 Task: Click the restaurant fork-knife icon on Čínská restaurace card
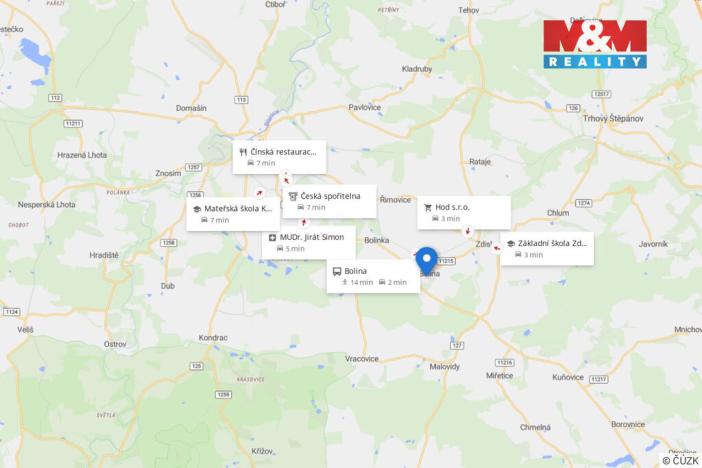point(243,152)
